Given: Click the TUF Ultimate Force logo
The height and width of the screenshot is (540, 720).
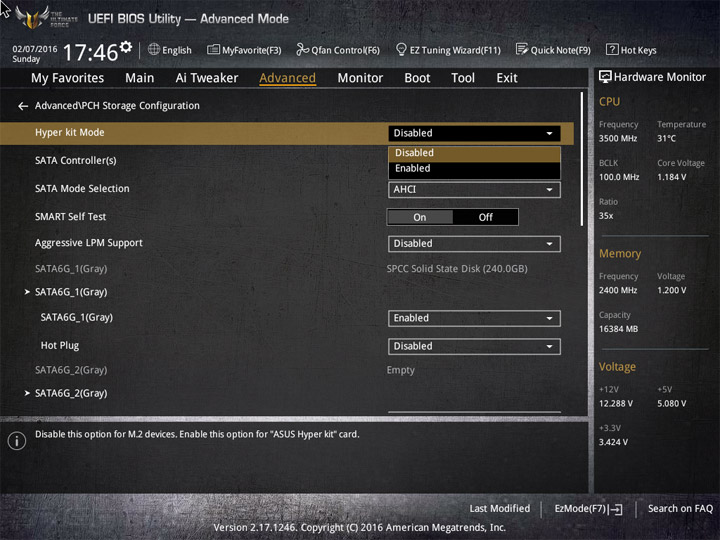Looking at the screenshot, I should (x=46, y=17).
